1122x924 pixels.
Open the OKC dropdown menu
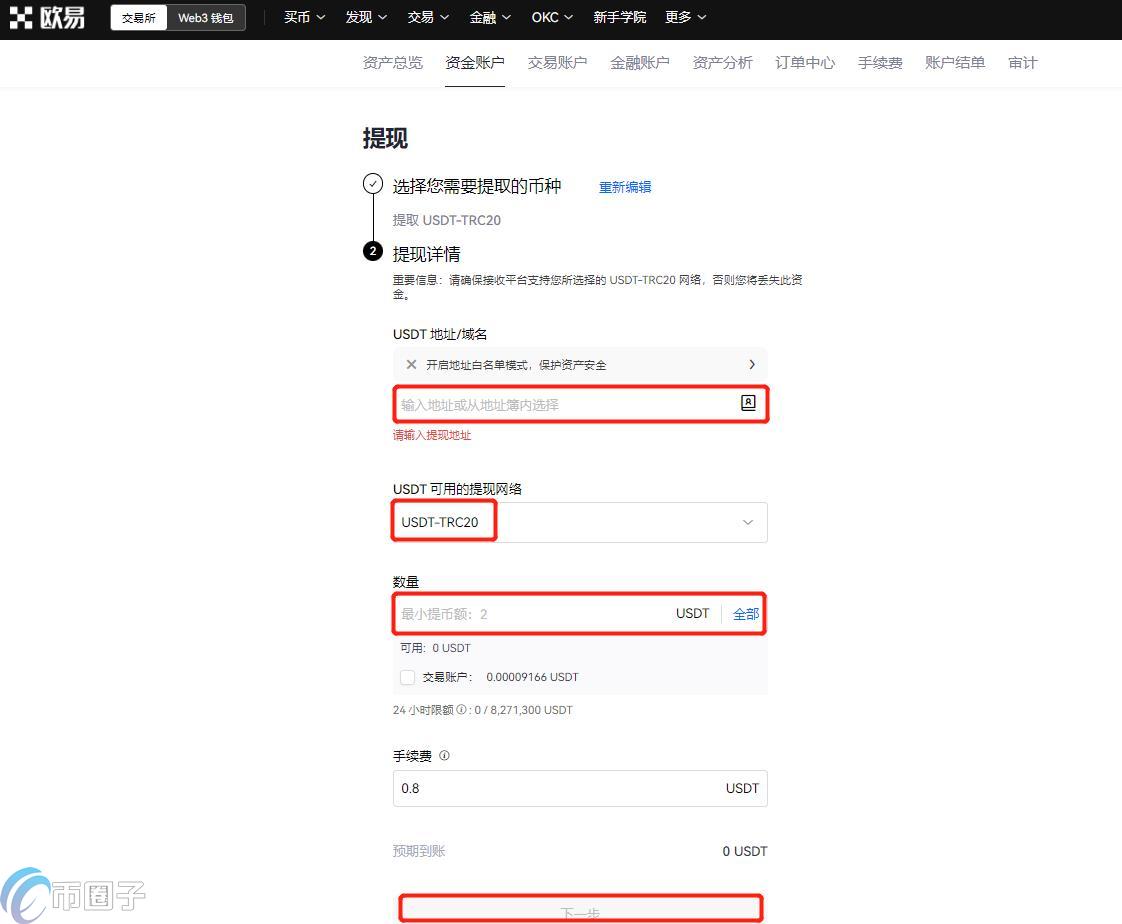(551, 17)
